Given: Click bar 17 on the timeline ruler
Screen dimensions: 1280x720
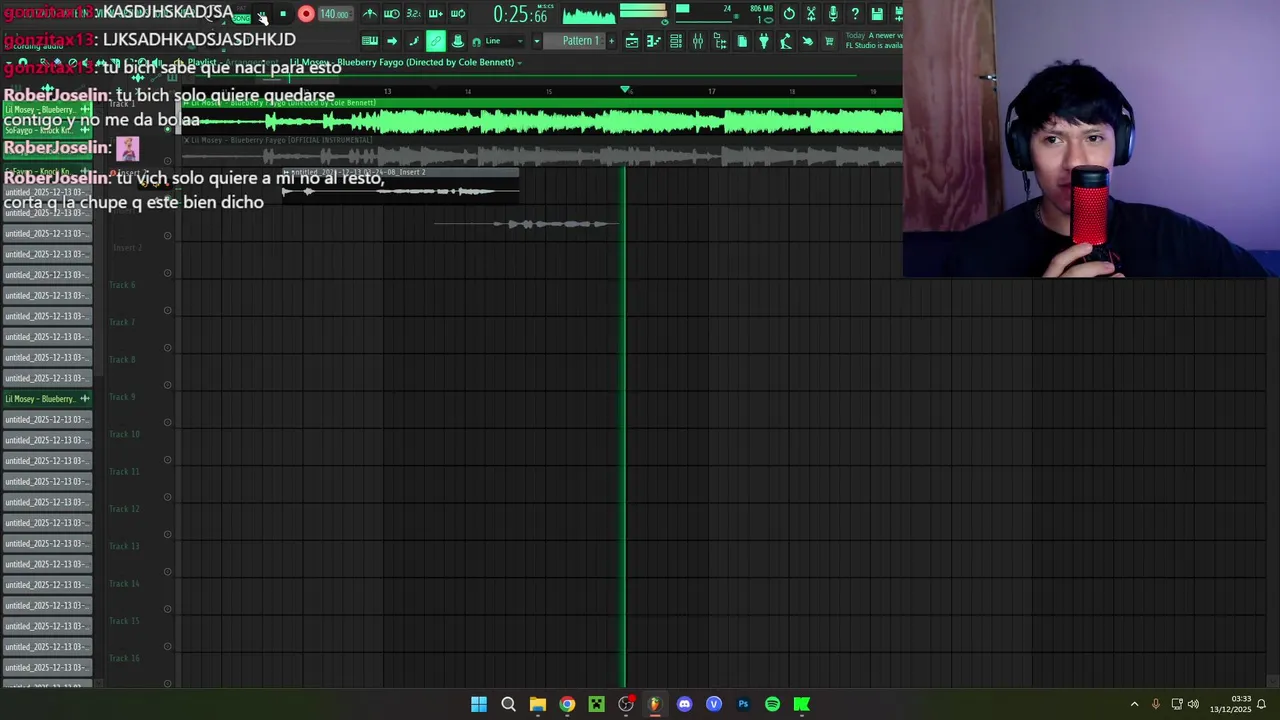Looking at the screenshot, I should [x=711, y=91].
